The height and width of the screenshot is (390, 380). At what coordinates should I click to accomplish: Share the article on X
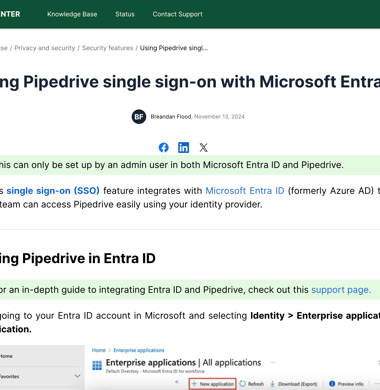(203, 147)
